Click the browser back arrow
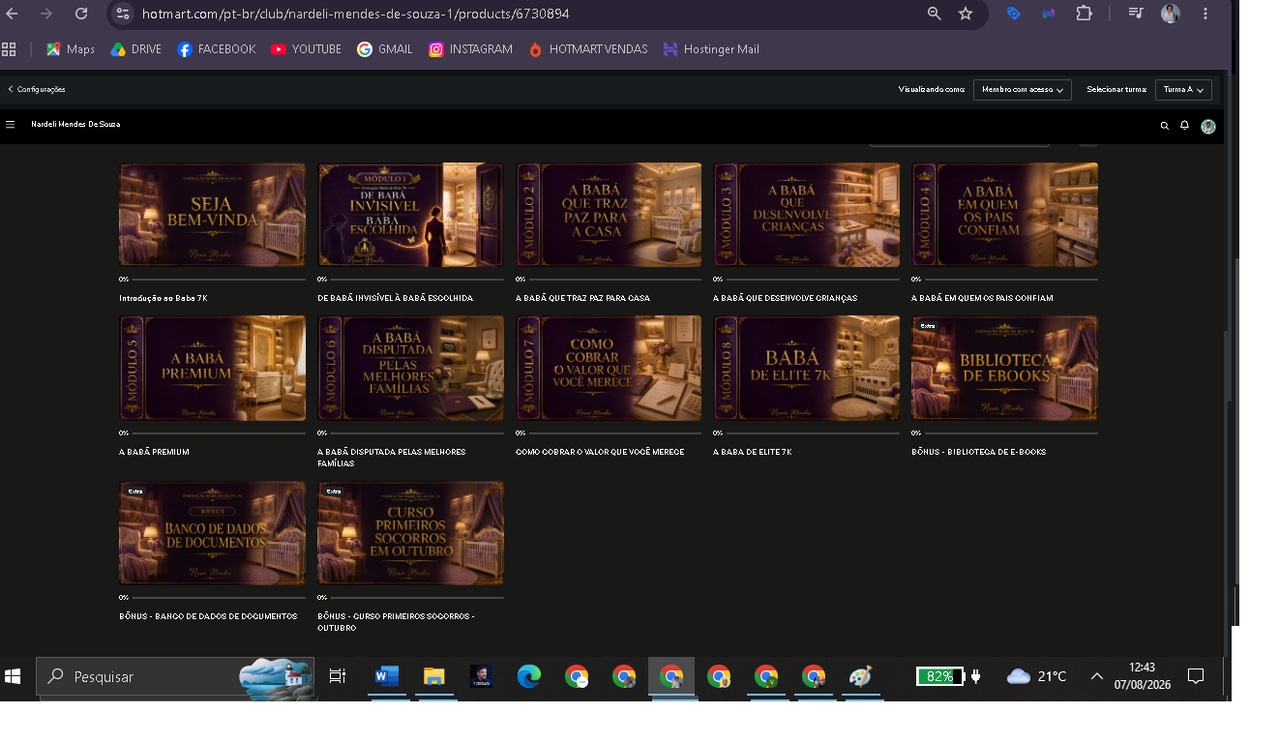Viewport: 1280px width, 743px height. click(12, 14)
